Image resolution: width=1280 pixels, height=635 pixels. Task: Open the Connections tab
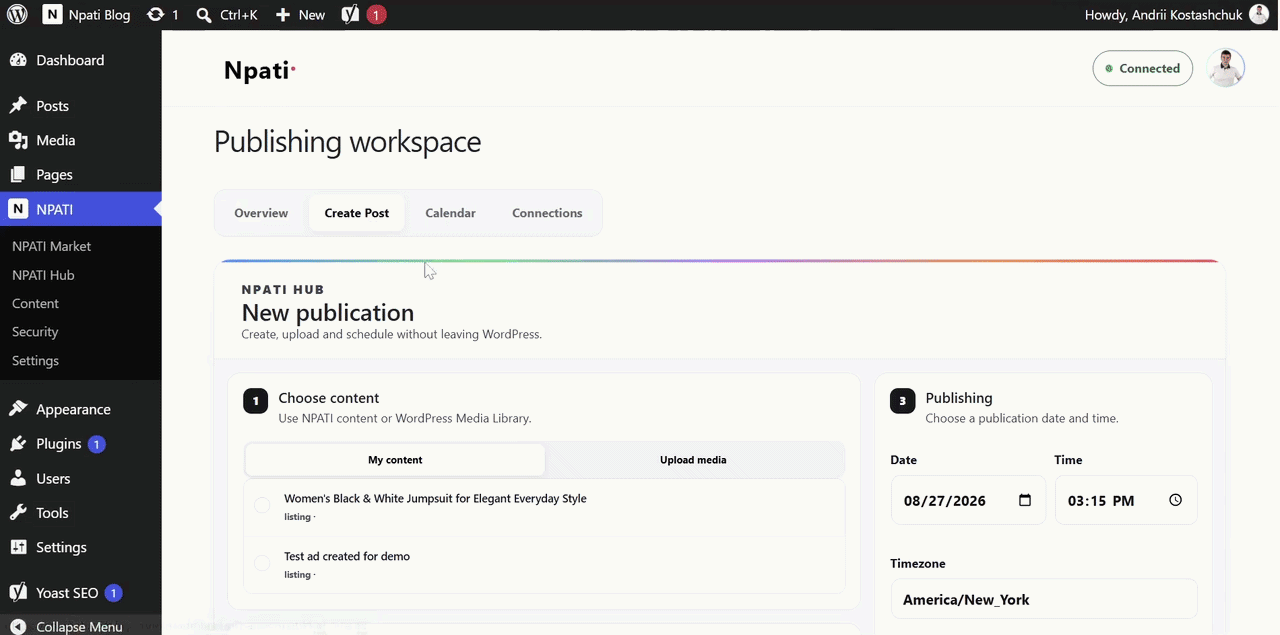(547, 213)
